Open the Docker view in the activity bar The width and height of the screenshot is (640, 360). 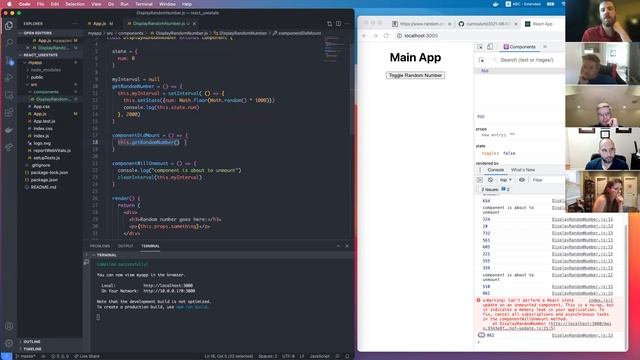point(9,130)
